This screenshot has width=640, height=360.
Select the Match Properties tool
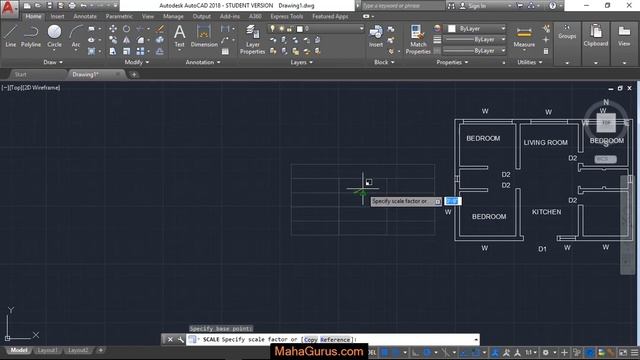[418, 39]
